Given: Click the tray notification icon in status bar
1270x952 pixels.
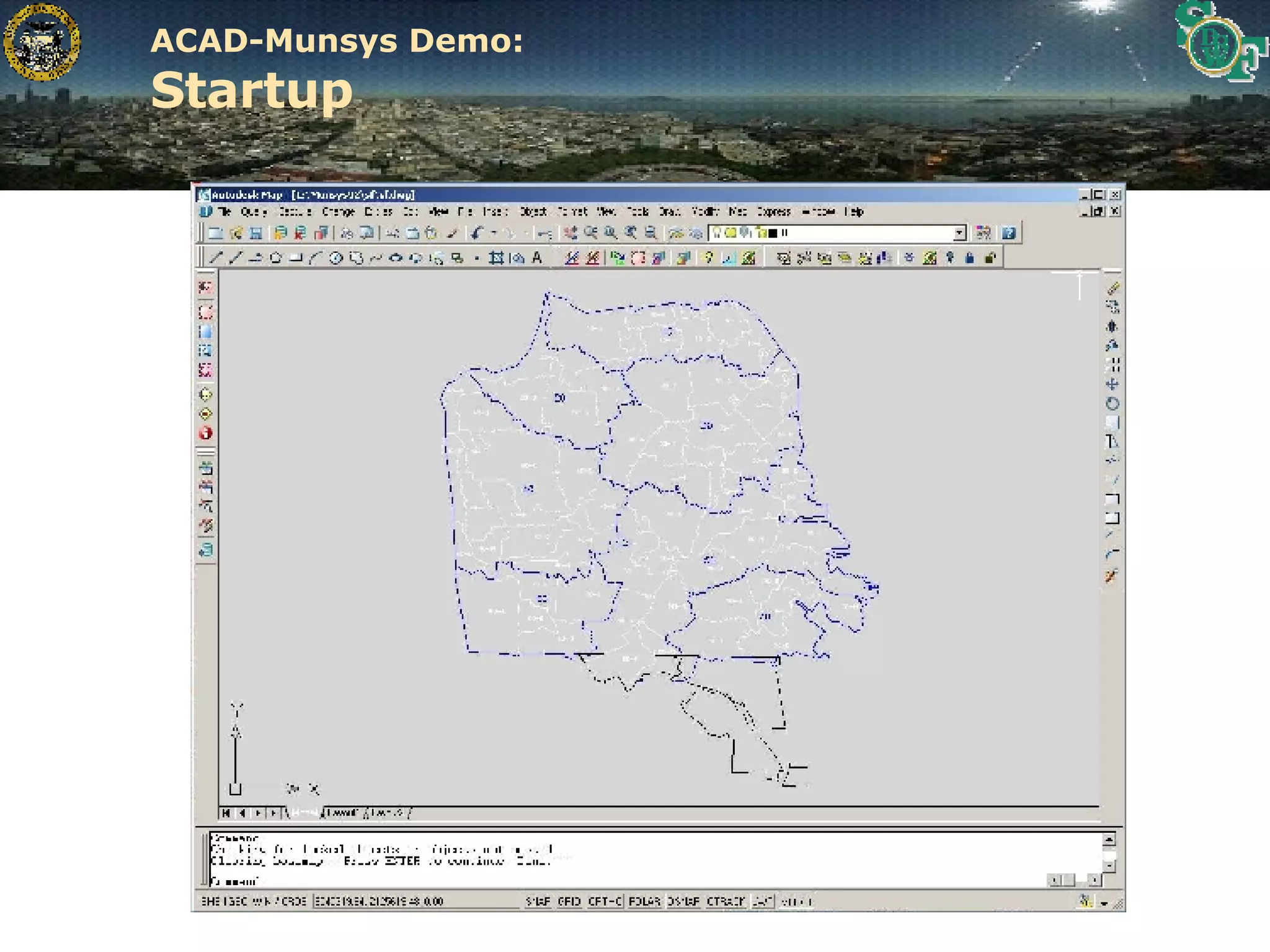Looking at the screenshot, I should tap(1085, 901).
